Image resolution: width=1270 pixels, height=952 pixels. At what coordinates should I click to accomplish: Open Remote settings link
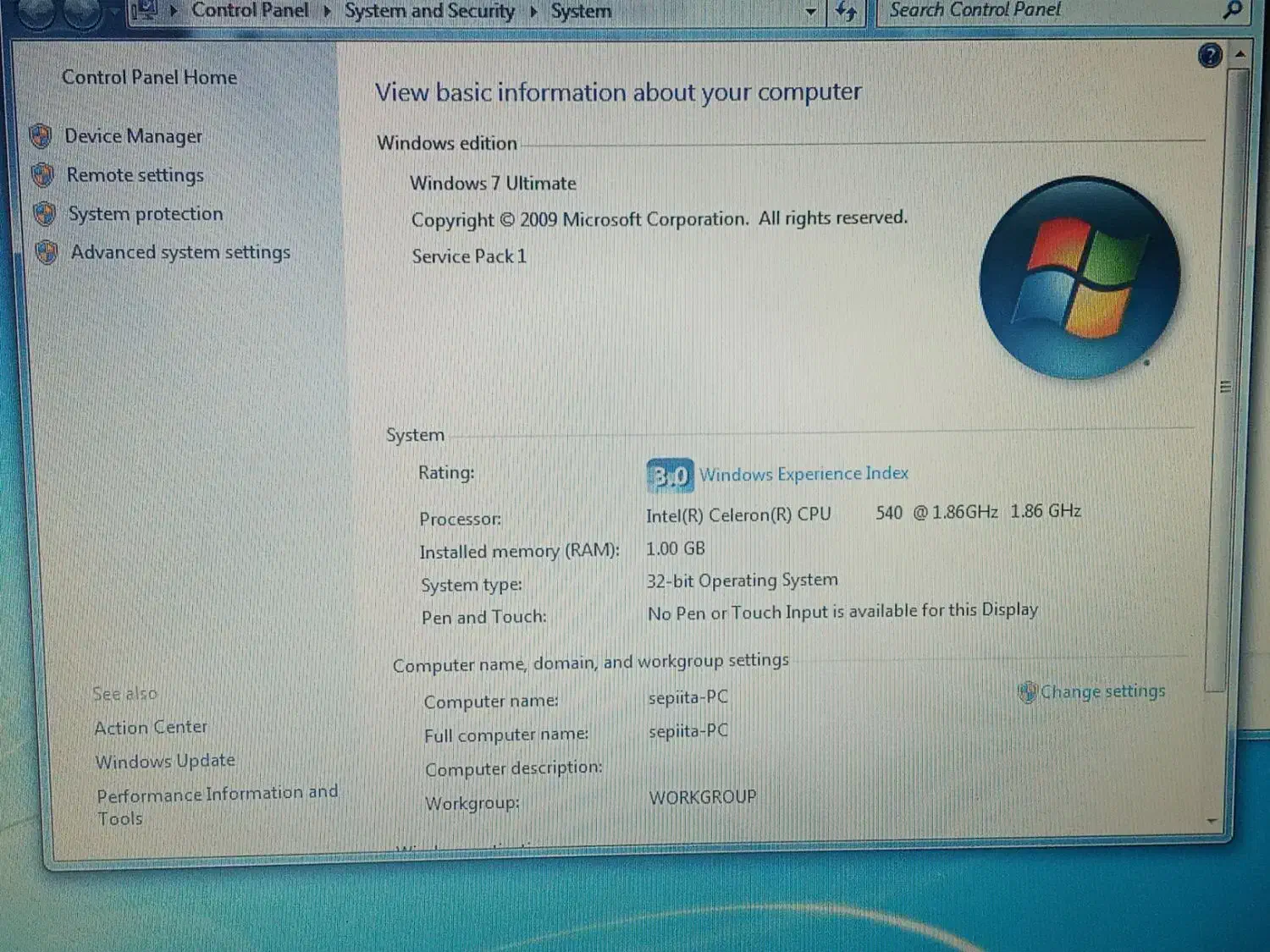[x=135, y=175]
